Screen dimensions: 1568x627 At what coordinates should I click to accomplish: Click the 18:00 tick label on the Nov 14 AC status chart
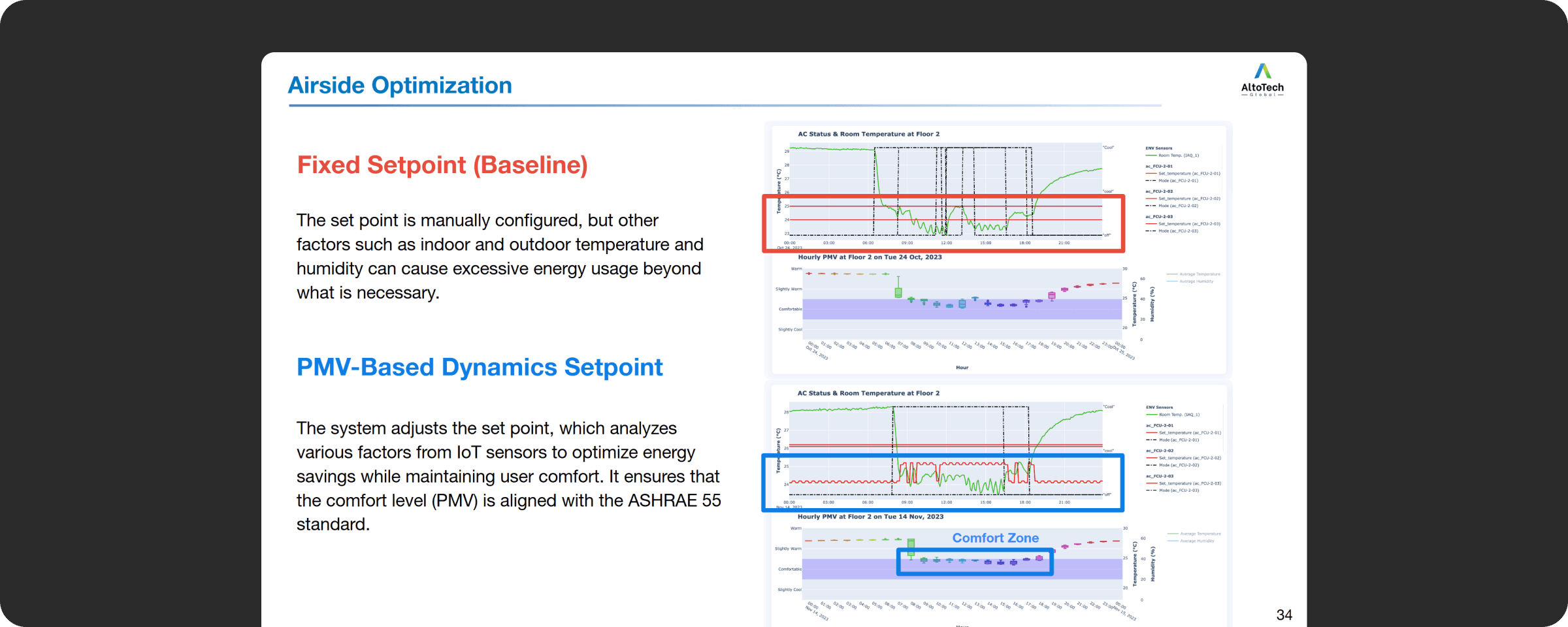(x=1024, y=502)
